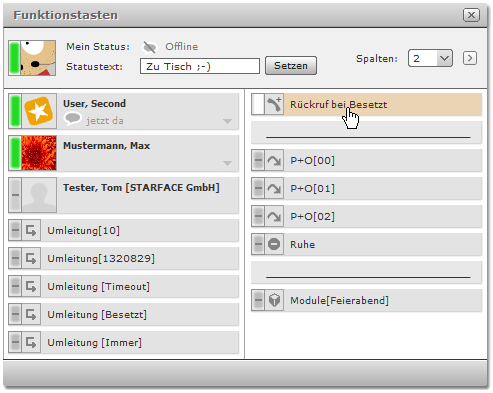Expand the Mustermann, Max entry arrow

tap(227, 163)
